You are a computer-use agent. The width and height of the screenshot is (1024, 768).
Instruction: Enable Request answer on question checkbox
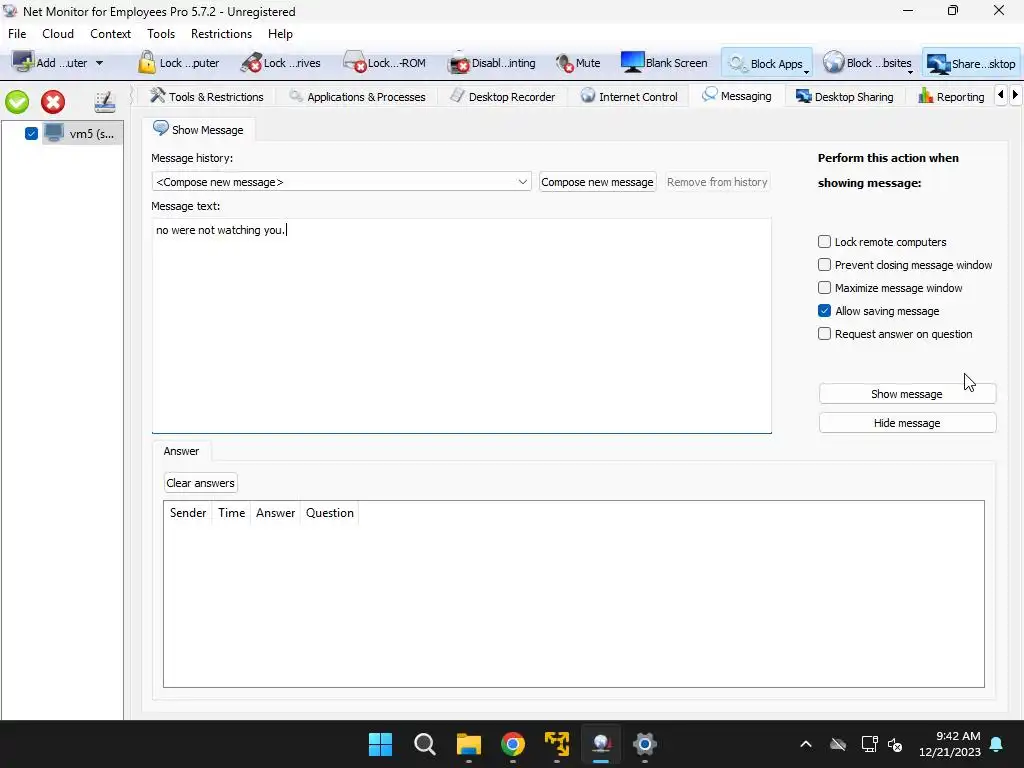tap(824, 334)
